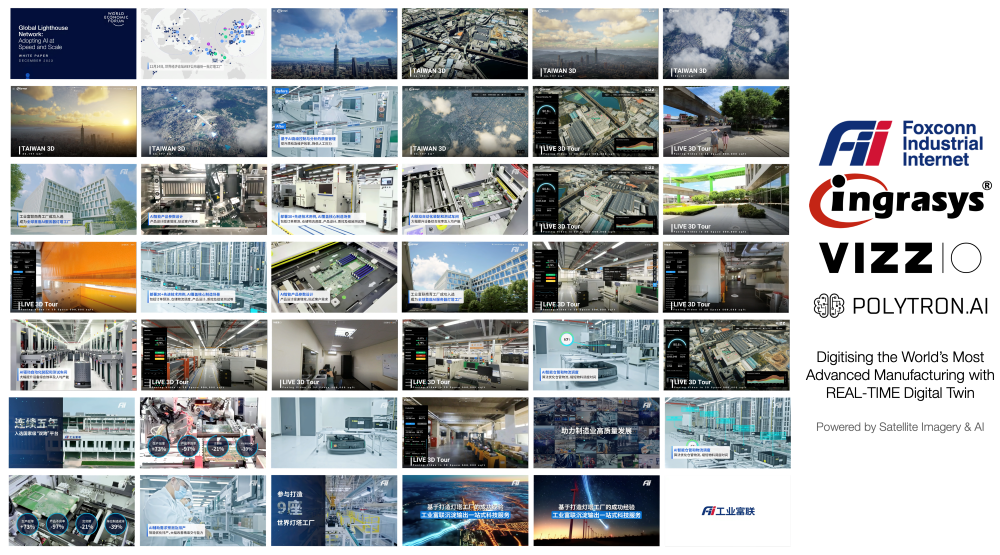Click the white office building with trees thumbnail
1000x555 pixels.
click(x=73, y=199)
